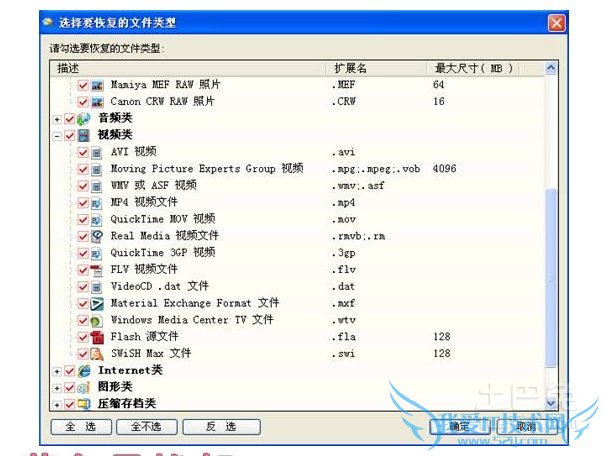605x456 pixels.
Task: Toggle the 视频类 category checkbox
Action: (69, 136)
